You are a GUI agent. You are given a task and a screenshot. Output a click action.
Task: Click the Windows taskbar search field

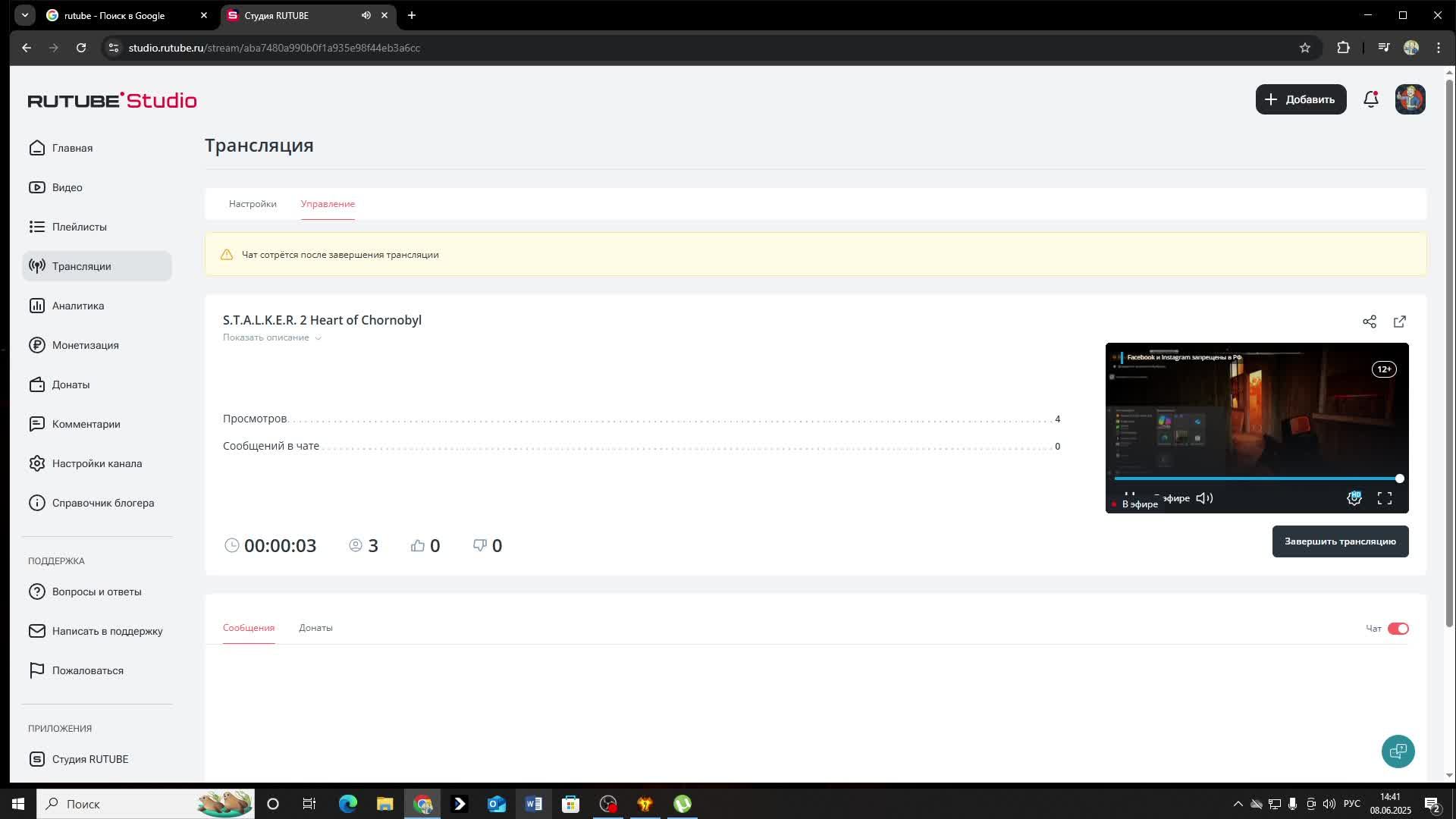coord(121,804)
